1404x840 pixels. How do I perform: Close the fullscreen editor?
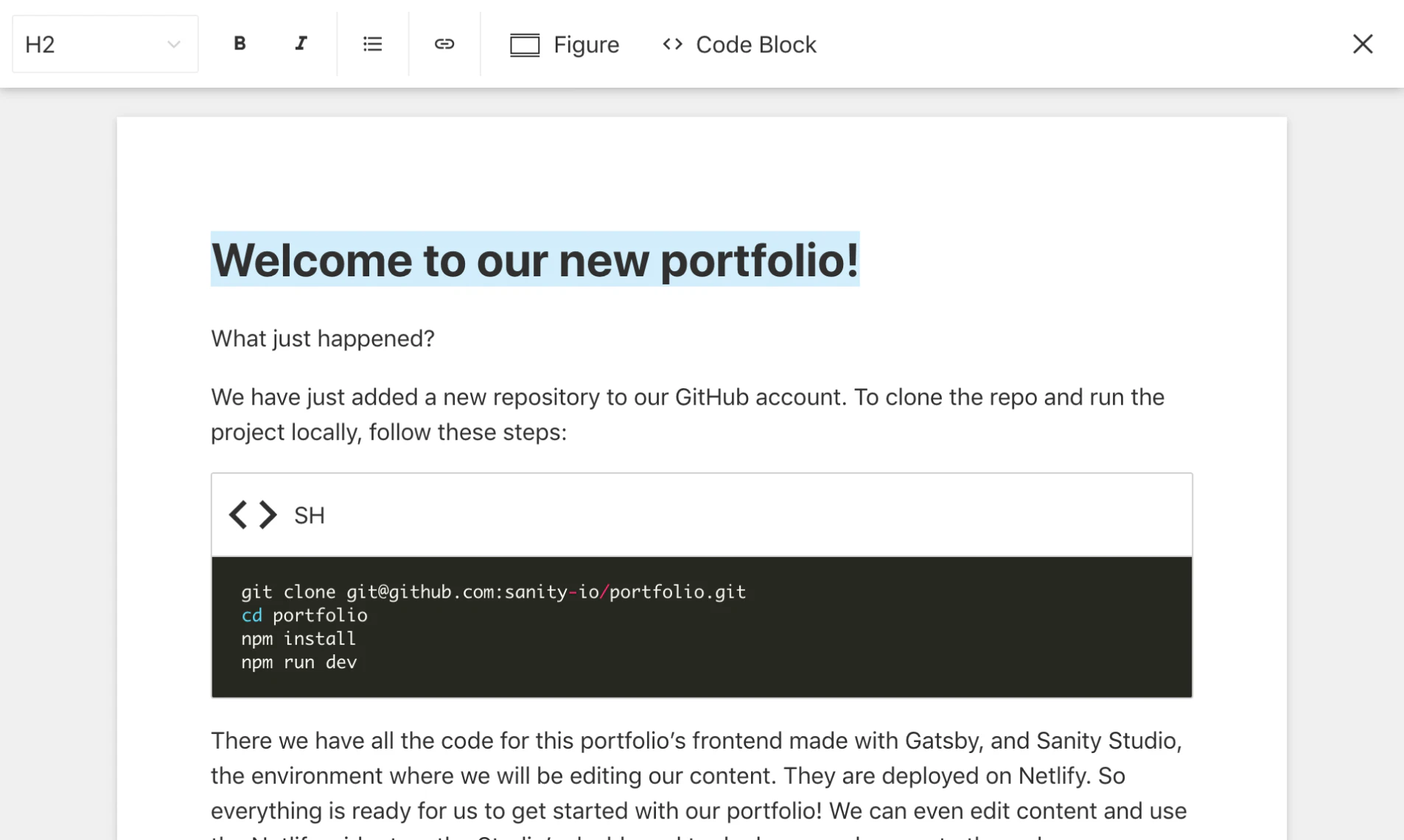tap(1363, 44)
